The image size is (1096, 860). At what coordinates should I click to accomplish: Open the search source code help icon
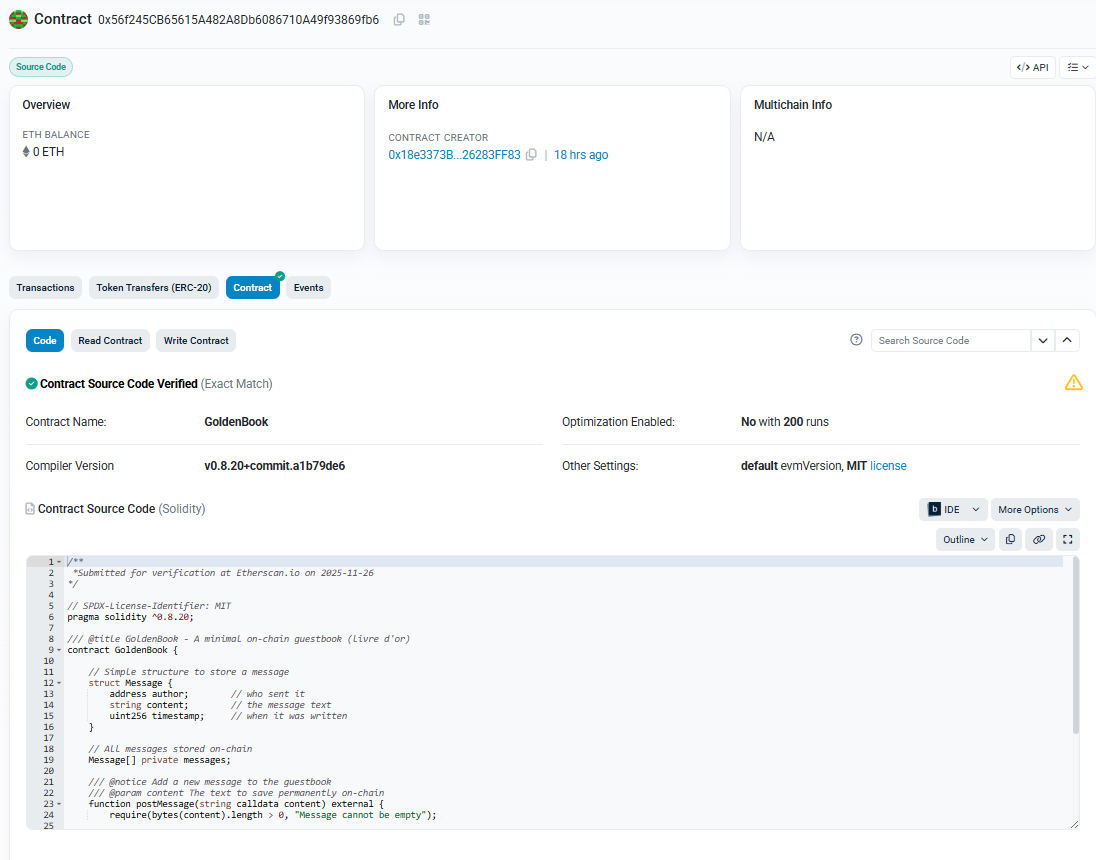click(856, 340)
